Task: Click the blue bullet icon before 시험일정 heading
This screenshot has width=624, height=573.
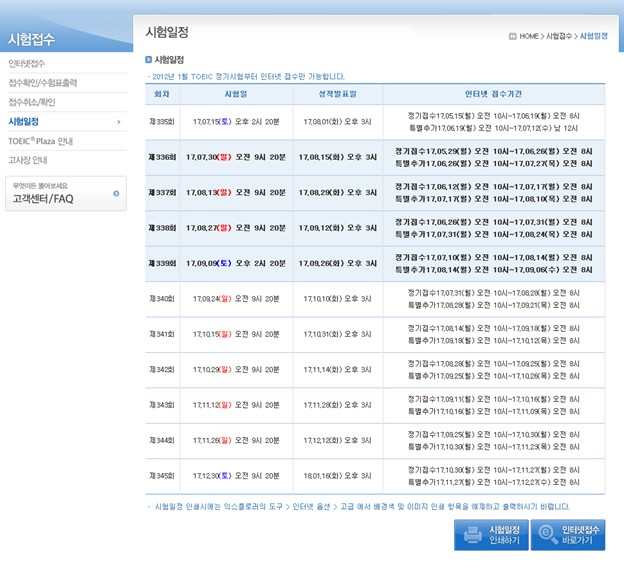Action: [x=149, y=60]
